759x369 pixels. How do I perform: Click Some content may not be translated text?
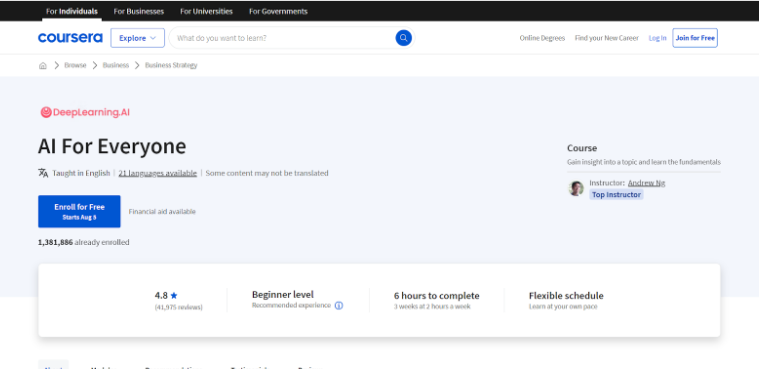[x=267, y=173]
